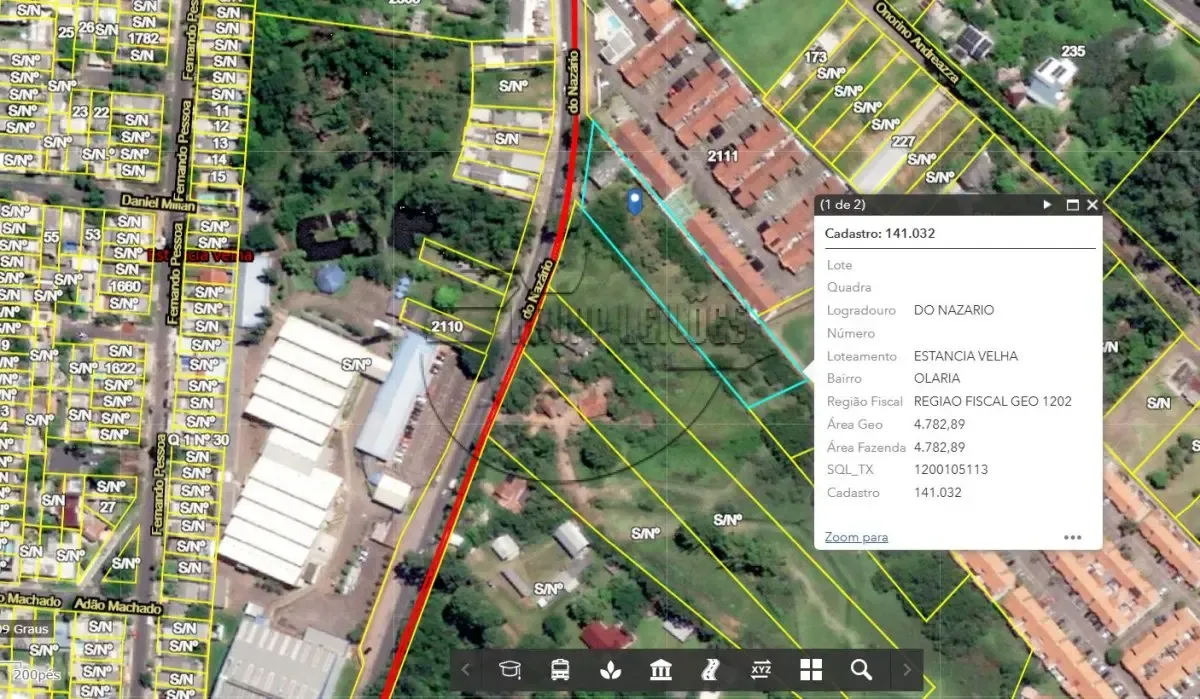Select parcel labeled 1782 on map
This screenshot has width=1200, height=699.
click(x=144, y=38)
